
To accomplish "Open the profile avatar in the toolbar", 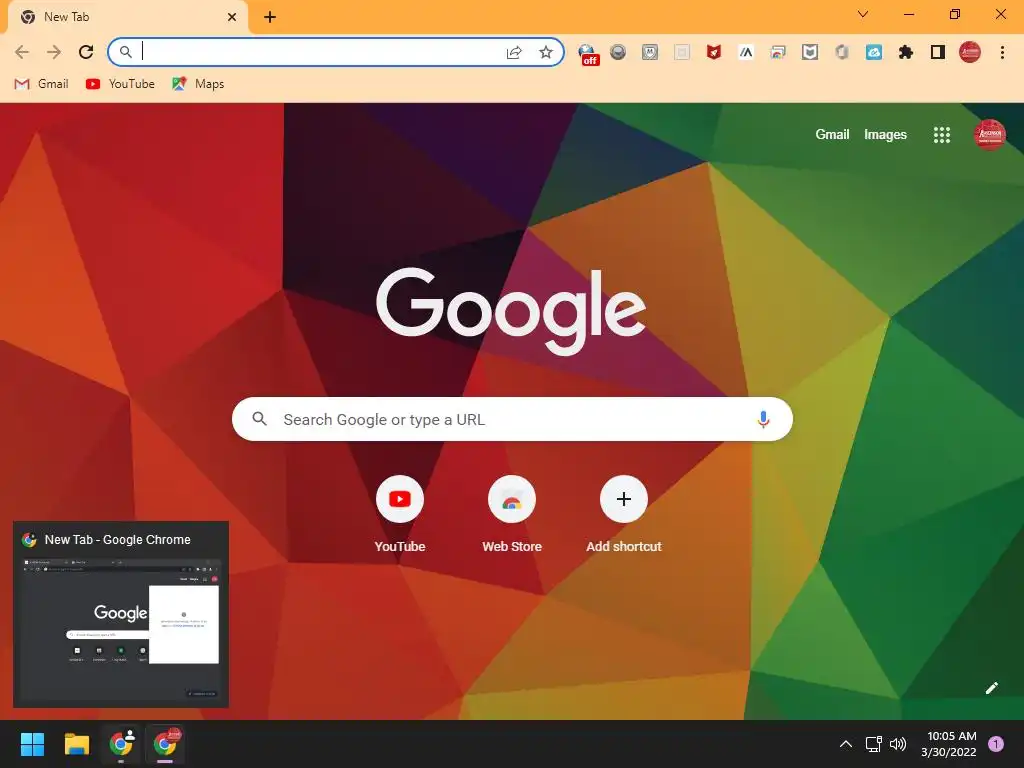I will (970, 52).
